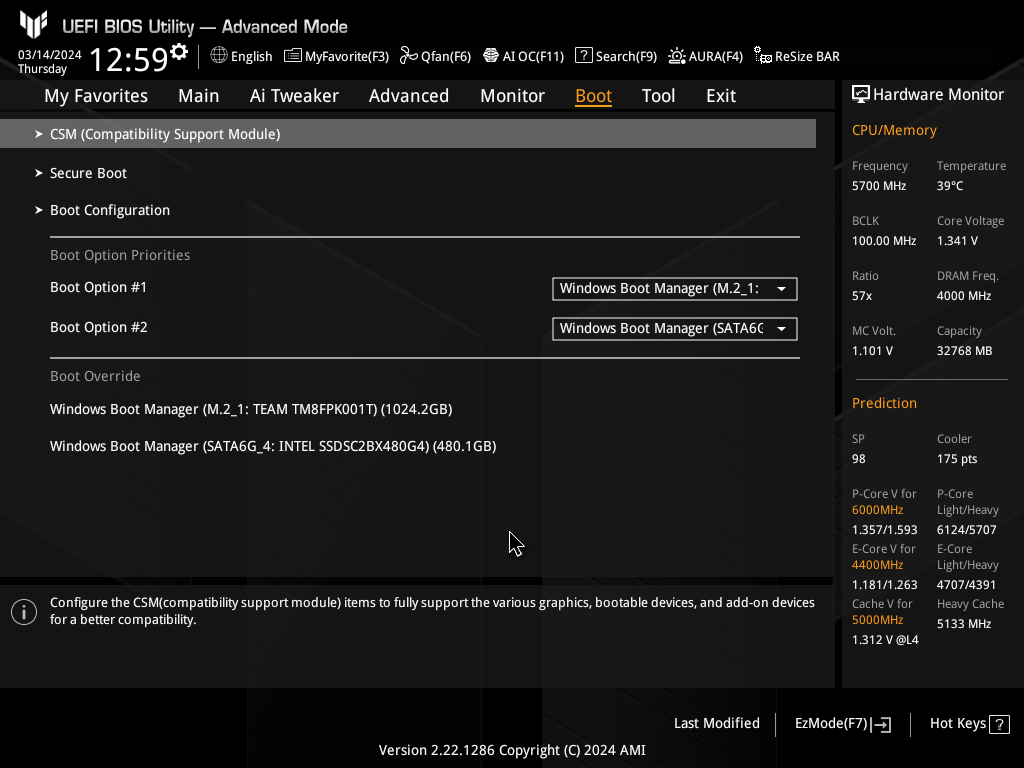Click 4000 MHz DRAM frequency value

(x=964, y=296)
